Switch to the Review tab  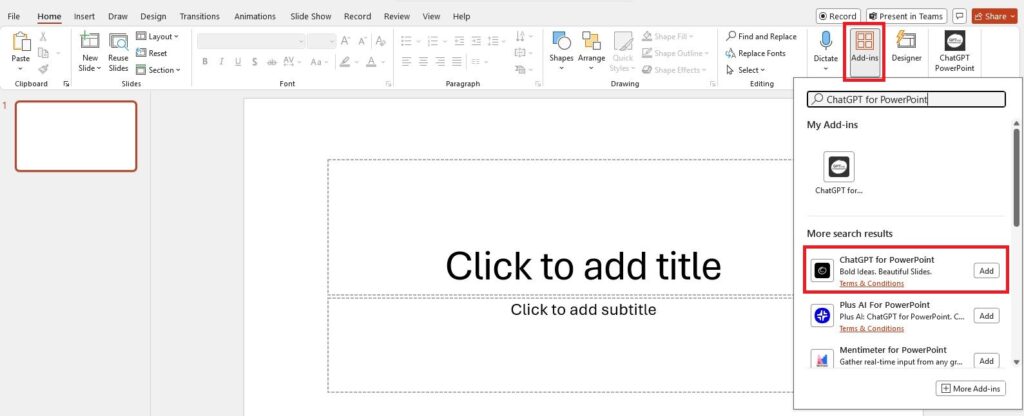click(x=397, y=16)
